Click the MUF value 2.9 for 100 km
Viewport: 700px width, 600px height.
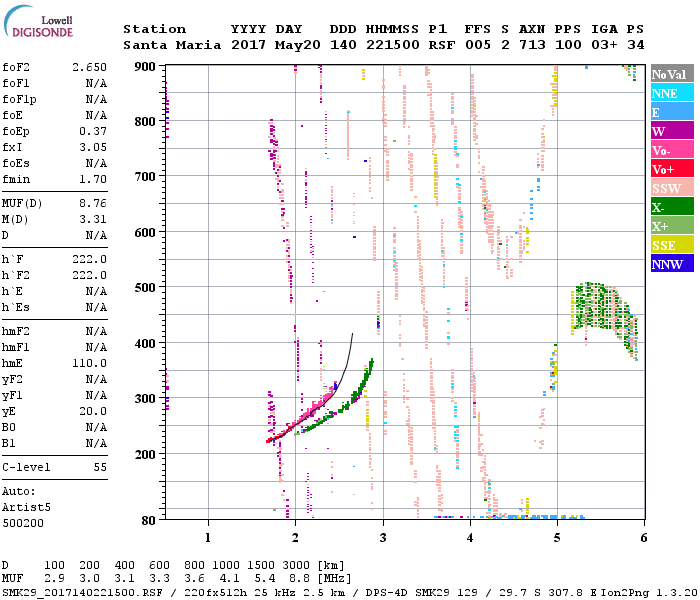coord(54,578)
